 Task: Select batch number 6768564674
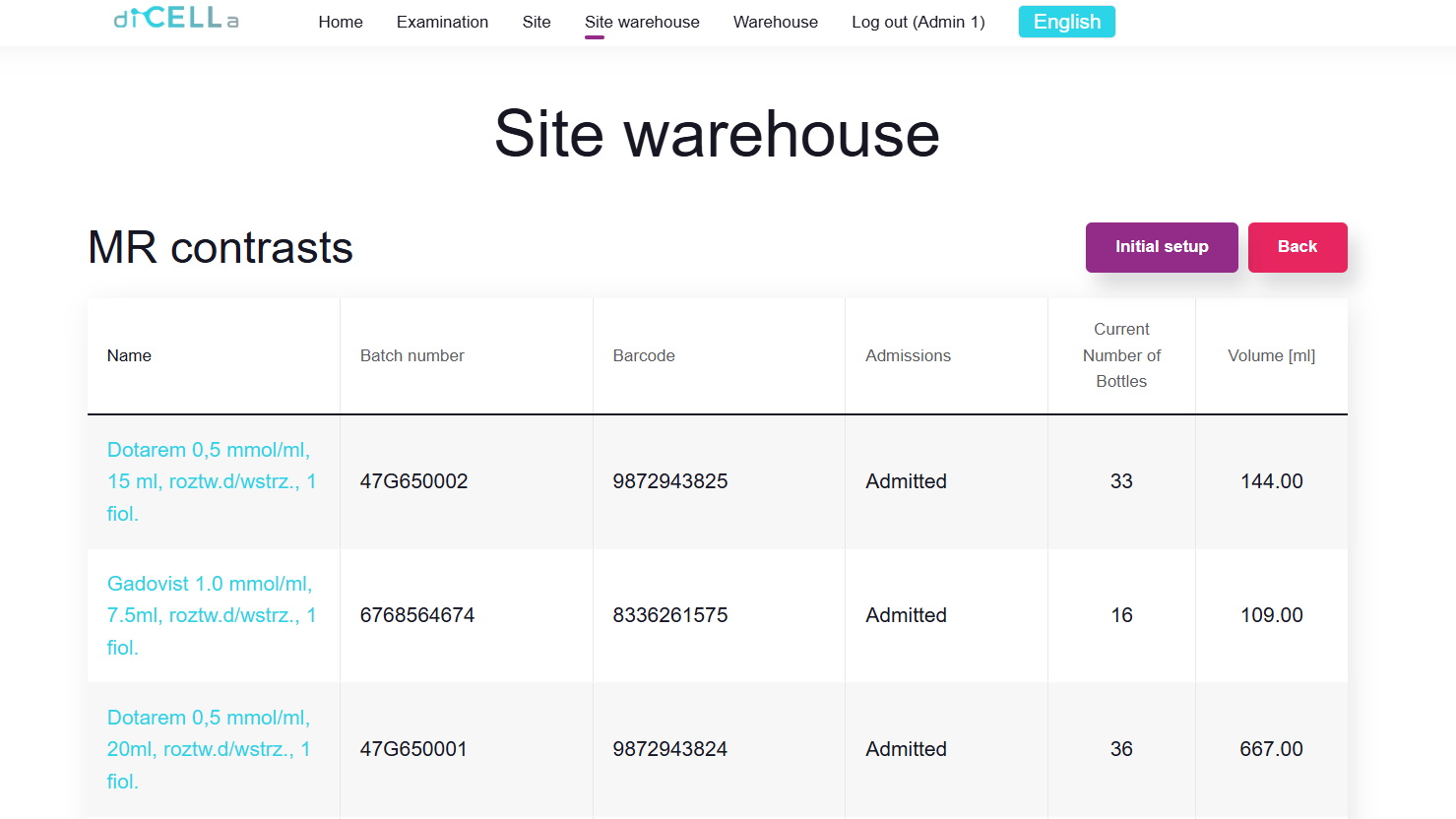coord(417,615)
